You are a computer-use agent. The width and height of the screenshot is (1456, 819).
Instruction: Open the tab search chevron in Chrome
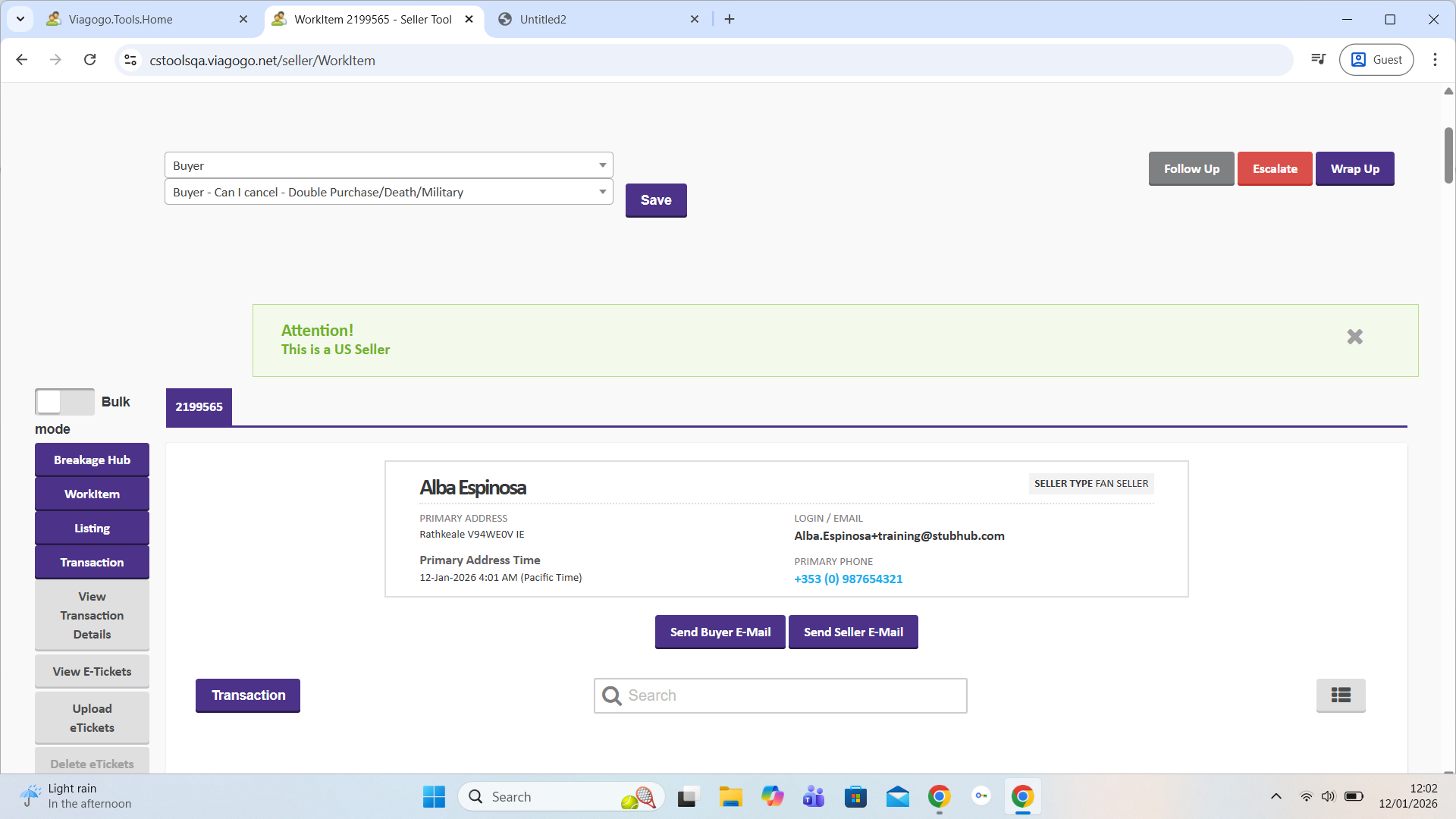coord(20,19)
